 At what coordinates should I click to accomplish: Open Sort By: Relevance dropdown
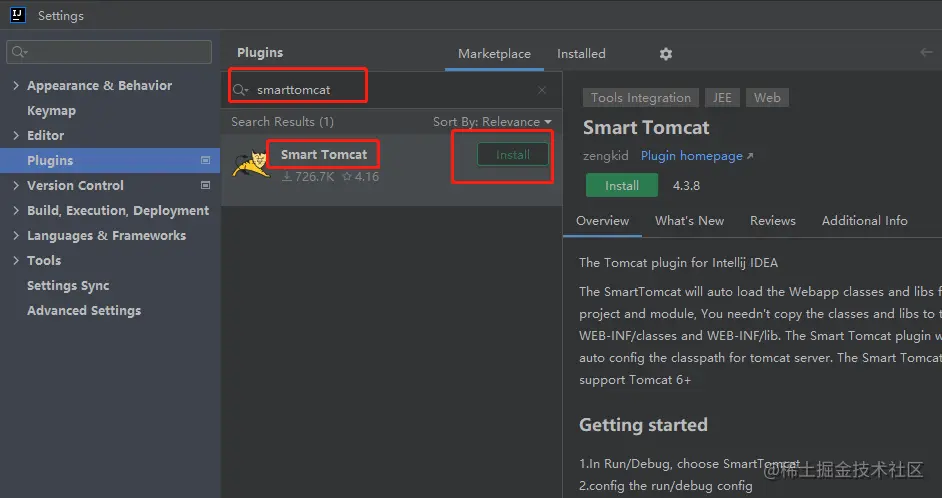click(x=492, y=122)
